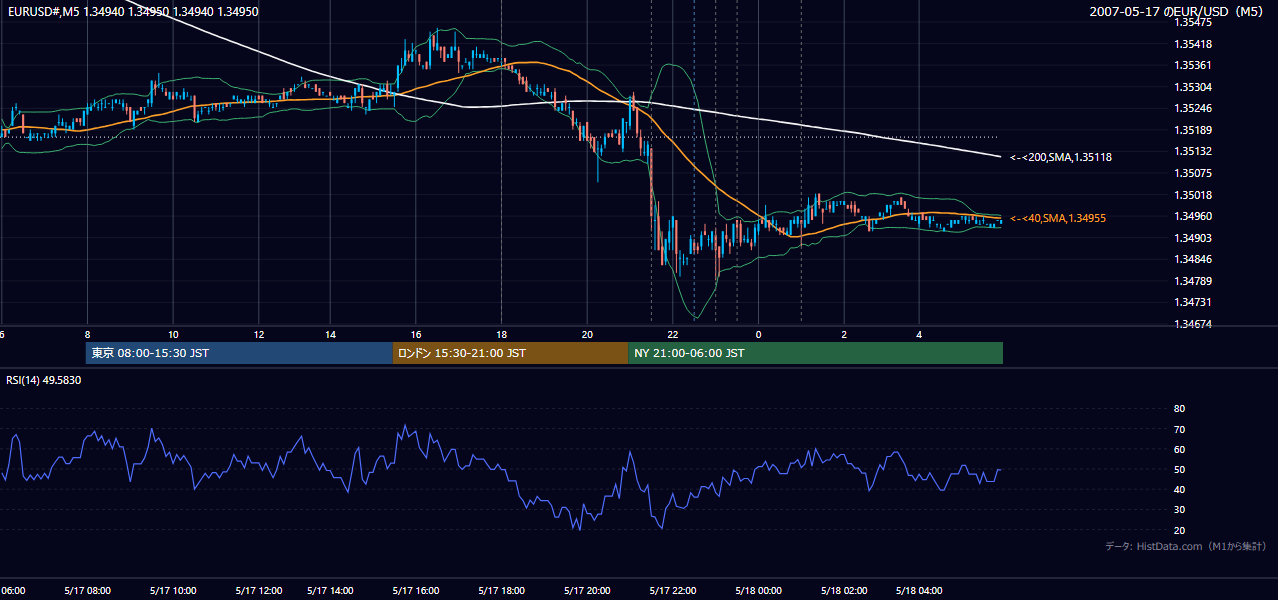Click hour label 8 under price chart

tap(88, 334)
